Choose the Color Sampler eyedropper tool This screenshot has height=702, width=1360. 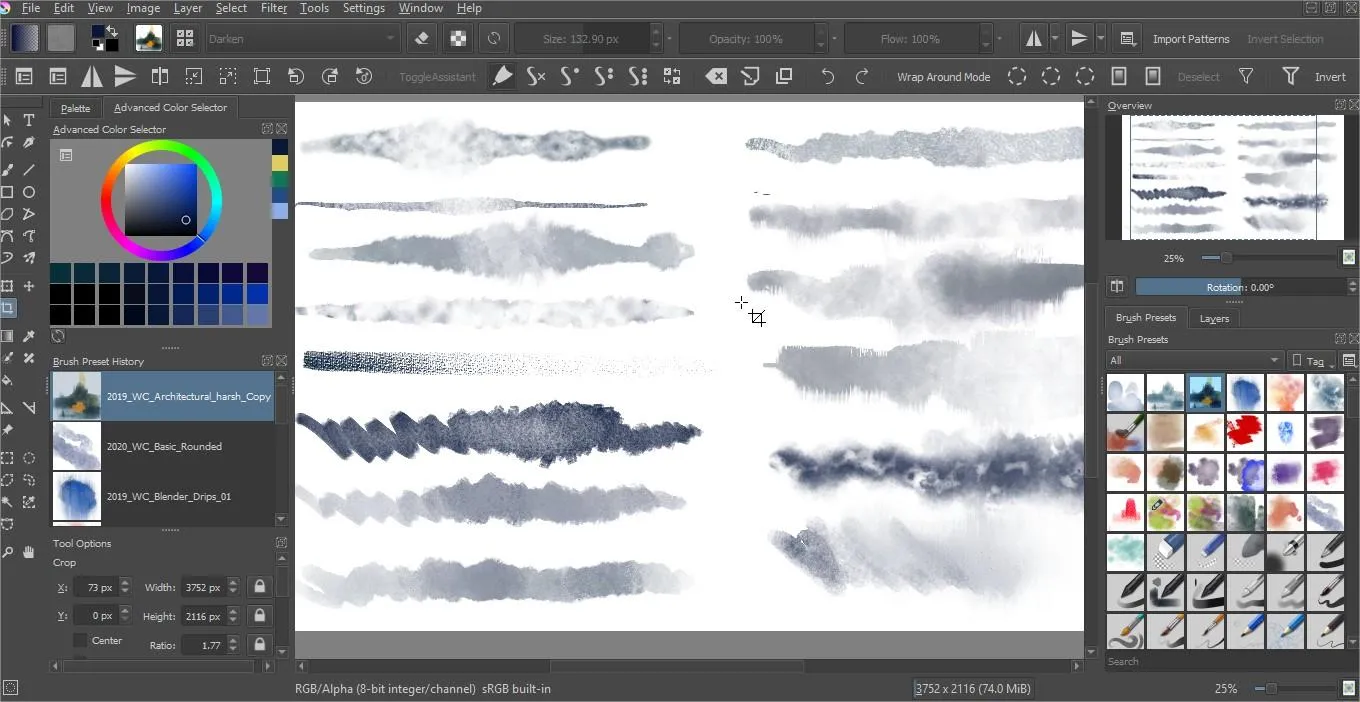tap(29, 336)
